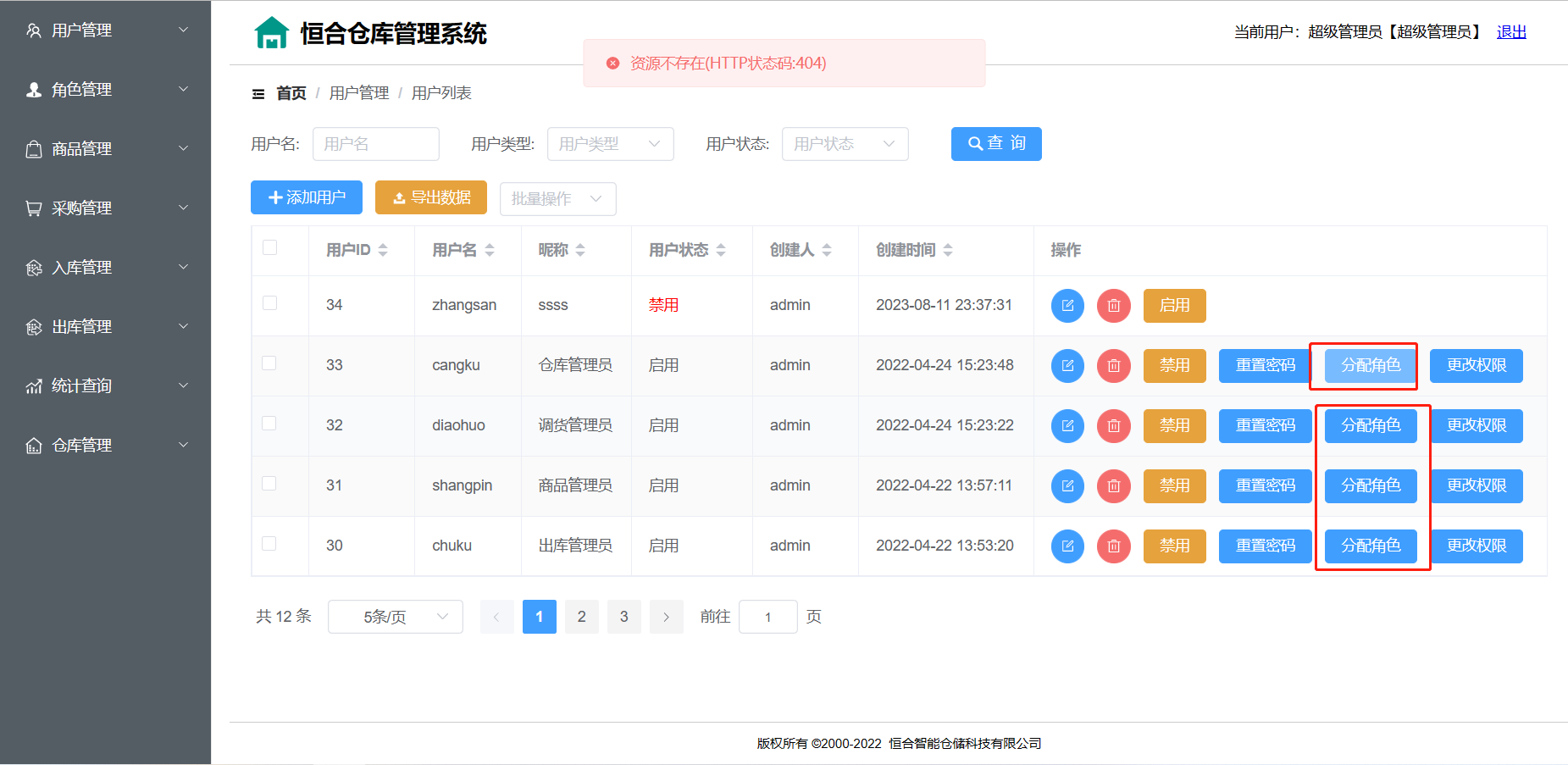Expand the 角色管理 sidebar menu
This screenshot has width=1568, height=765.
tap(105, 90)
